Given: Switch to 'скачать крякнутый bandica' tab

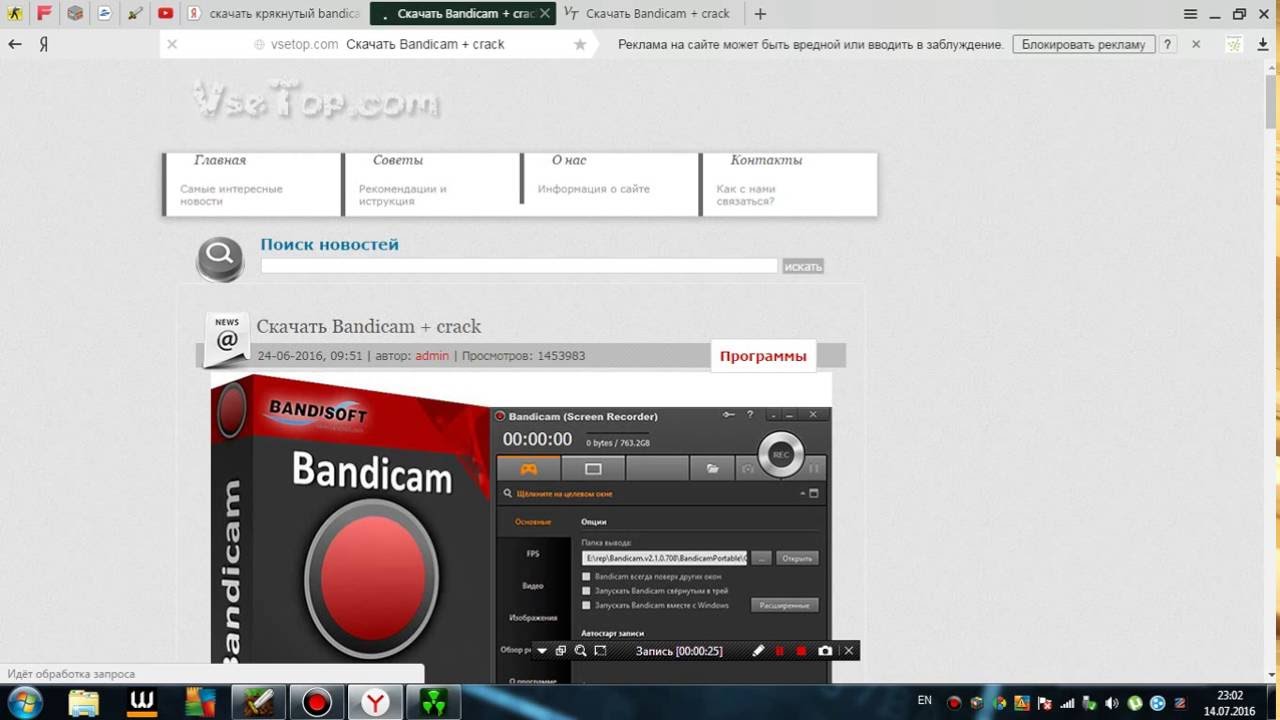Looking at the screenshot, I should tap(274, 14).
